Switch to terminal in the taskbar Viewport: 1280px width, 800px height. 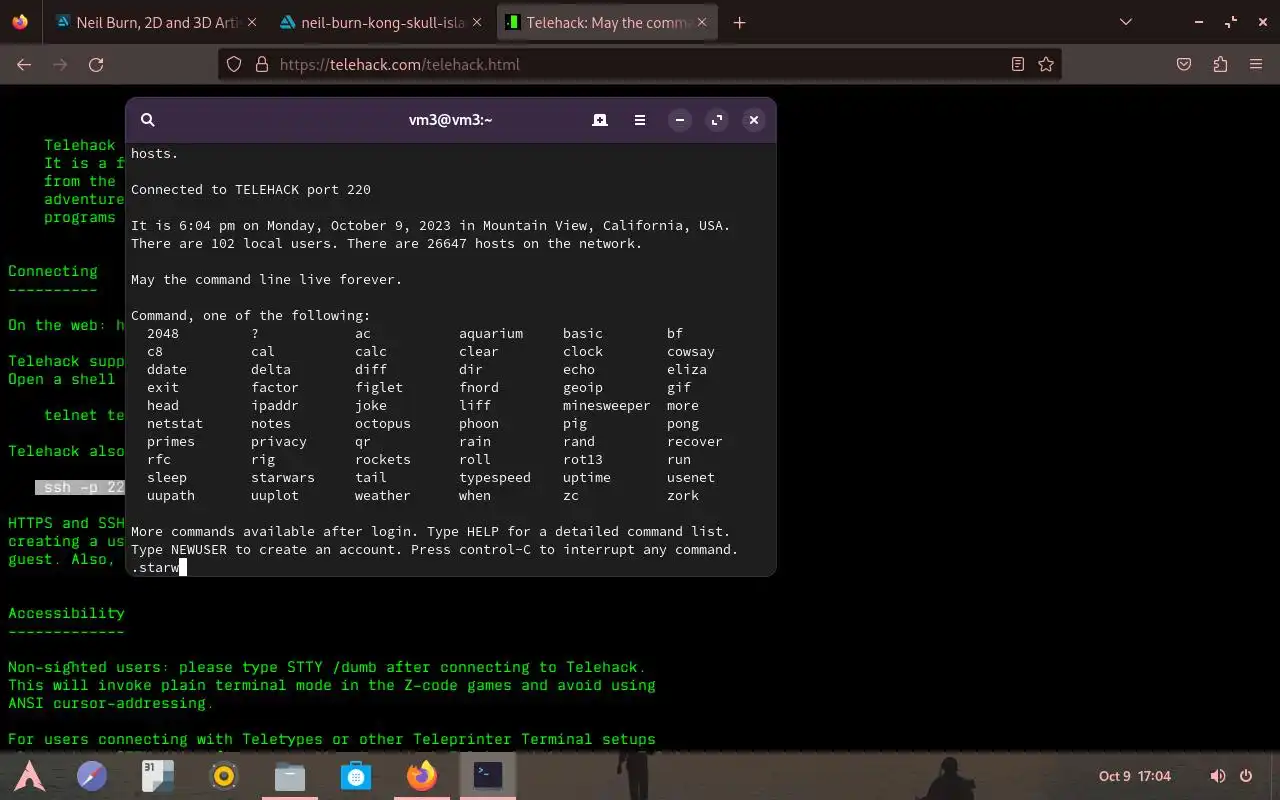tap(488, 775)
